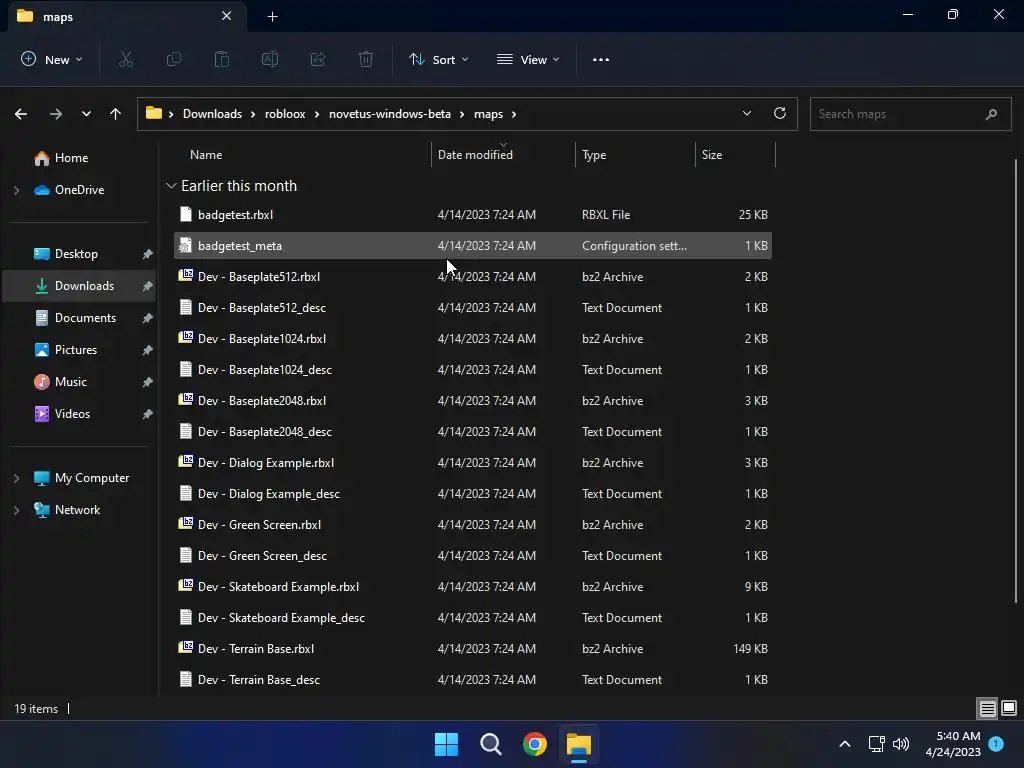The height and width of the screenshot is (768, 1024).
Task: Select Dev - Green Screen.rbxl file
Action: coord(473,524)
